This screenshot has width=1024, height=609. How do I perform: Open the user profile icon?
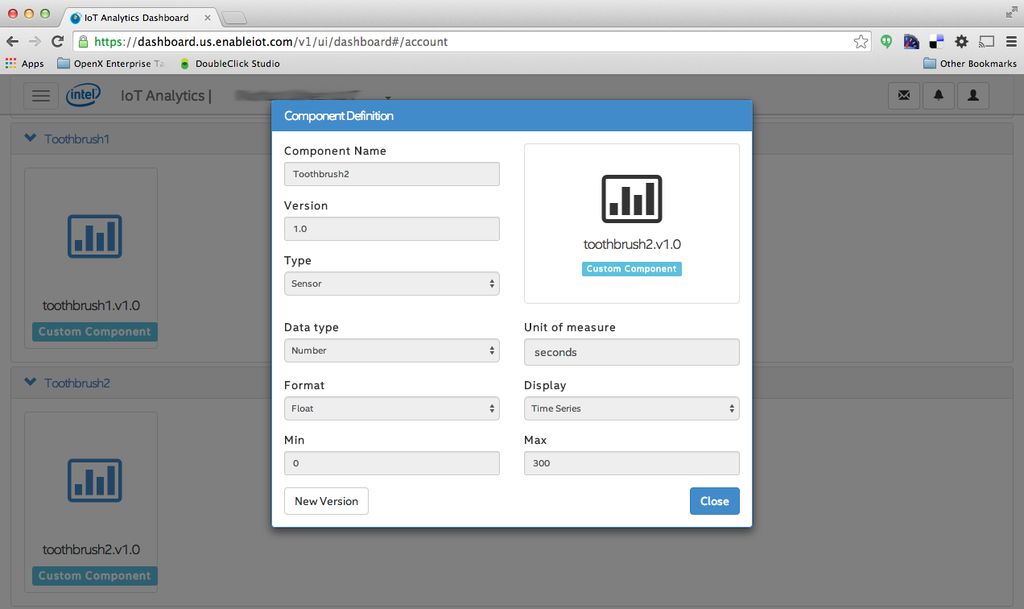click(973, 95)
